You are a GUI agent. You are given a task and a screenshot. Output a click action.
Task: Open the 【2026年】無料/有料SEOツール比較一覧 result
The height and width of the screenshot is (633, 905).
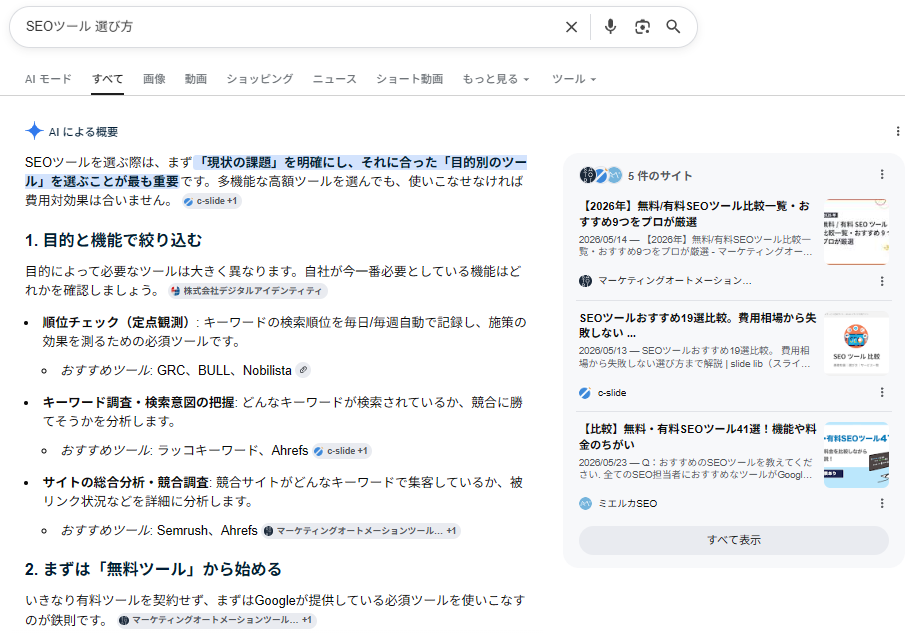coord(694,214)
